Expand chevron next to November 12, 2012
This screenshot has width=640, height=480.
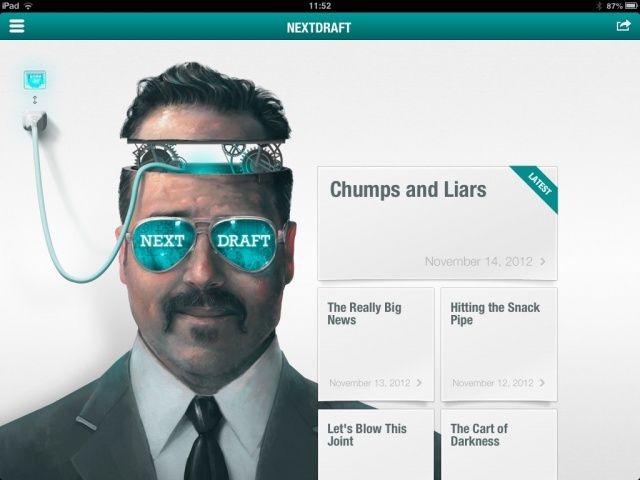pos(542,383)
